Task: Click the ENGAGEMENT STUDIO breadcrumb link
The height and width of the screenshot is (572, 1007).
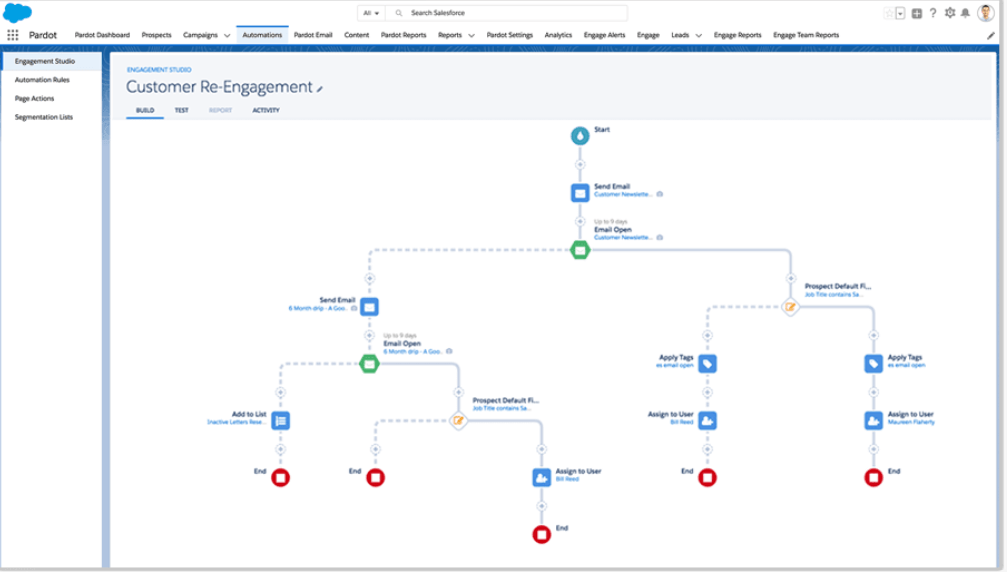Action: point(159,69)
